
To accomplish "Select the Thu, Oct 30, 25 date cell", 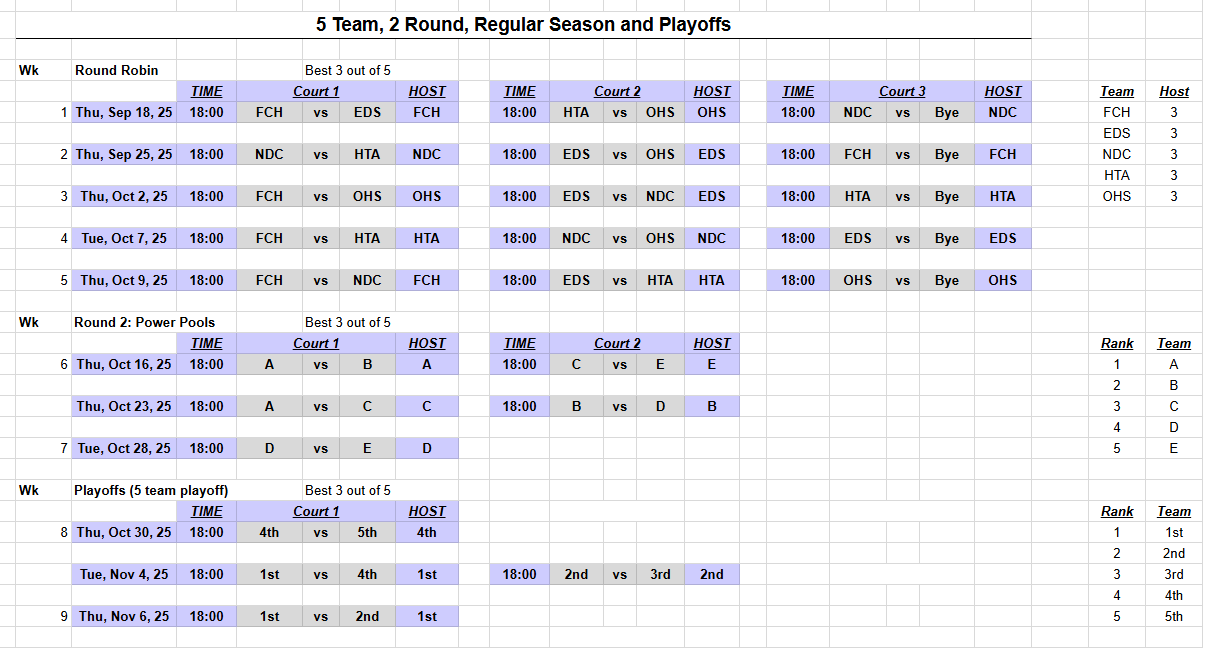I will (x=124, y=532).
